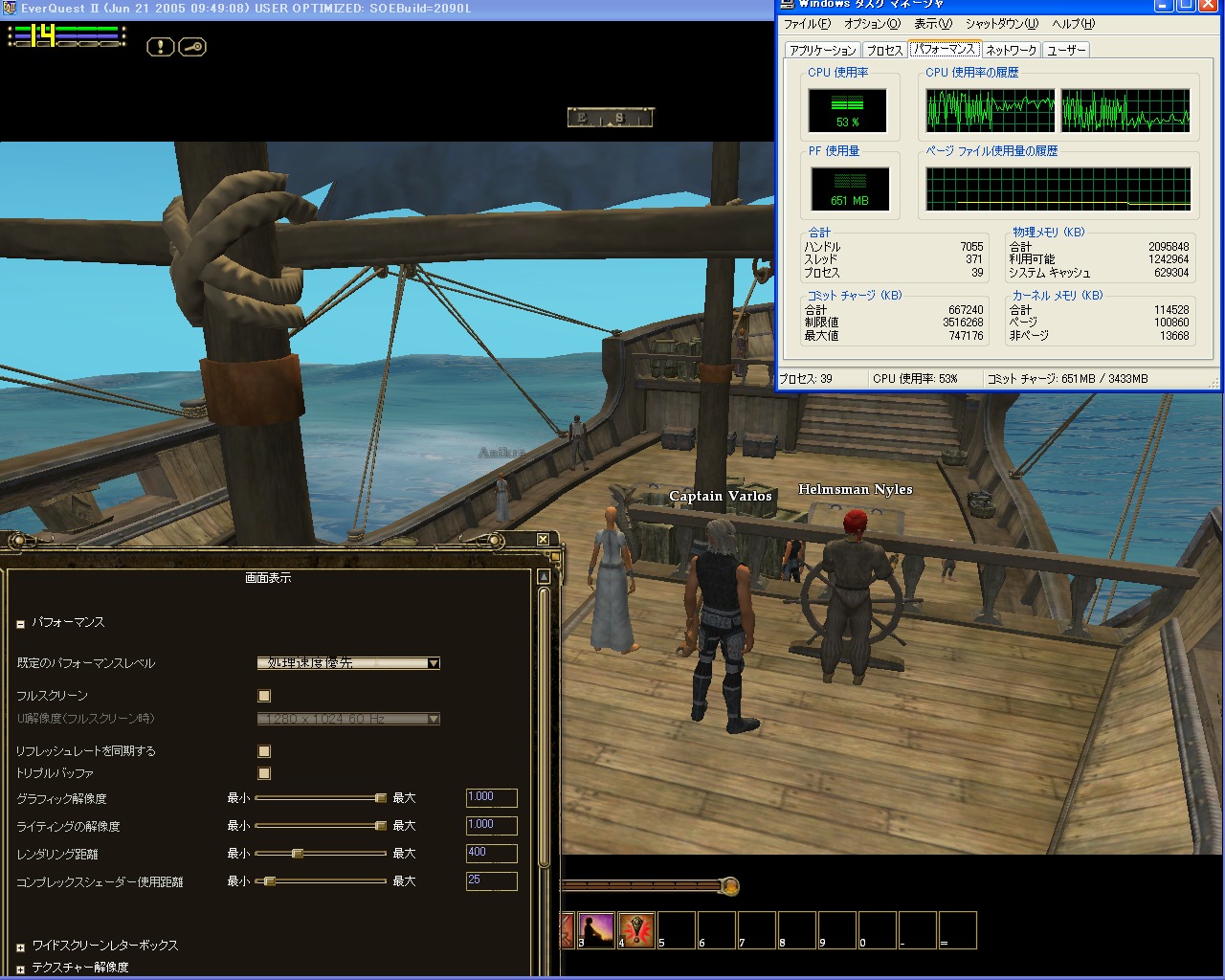Open the ヘルプ(H) menu in Task Manager
The width and height of the screenshot is (1225, 980).
click(1074, 24)
